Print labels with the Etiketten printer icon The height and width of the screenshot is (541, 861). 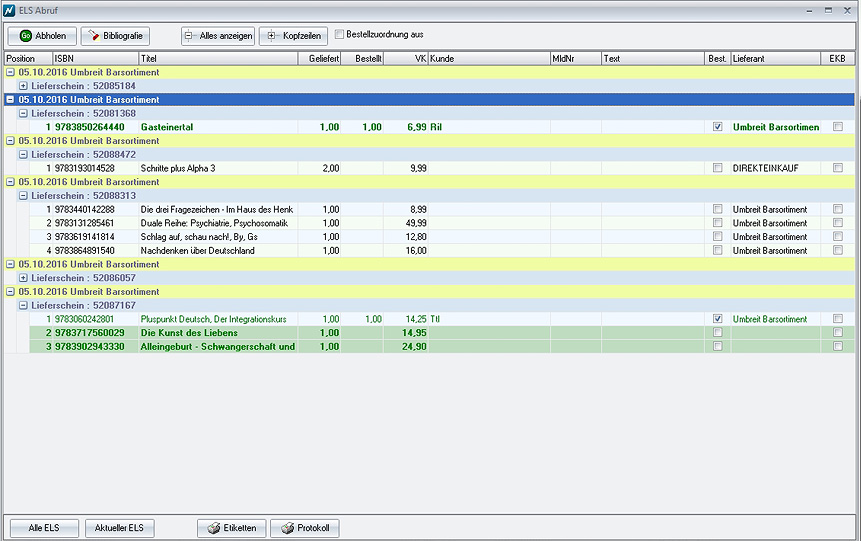[x=213, y=528]
